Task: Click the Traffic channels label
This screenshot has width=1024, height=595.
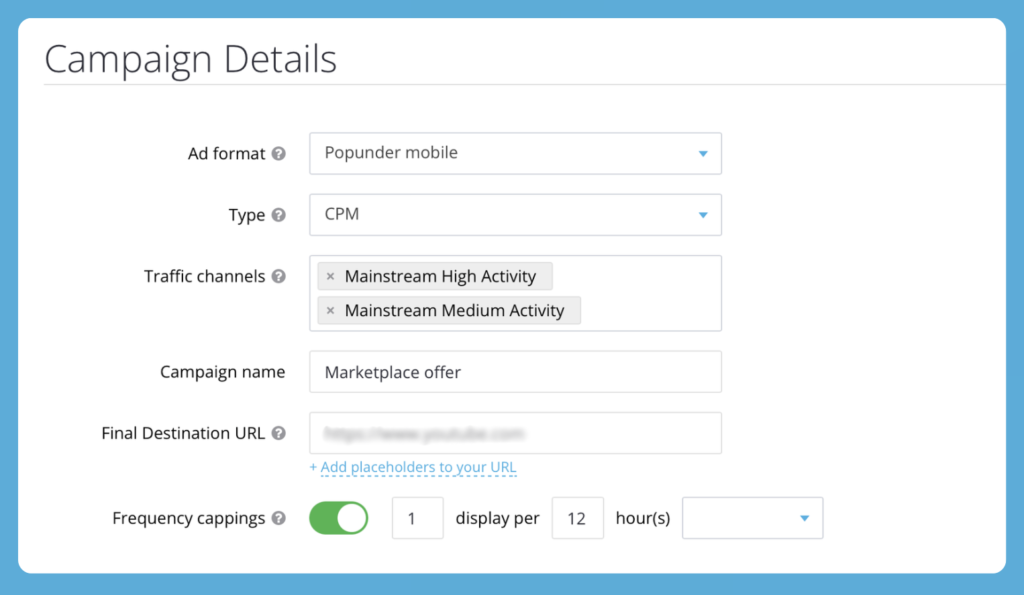Action: click(204, 276)
